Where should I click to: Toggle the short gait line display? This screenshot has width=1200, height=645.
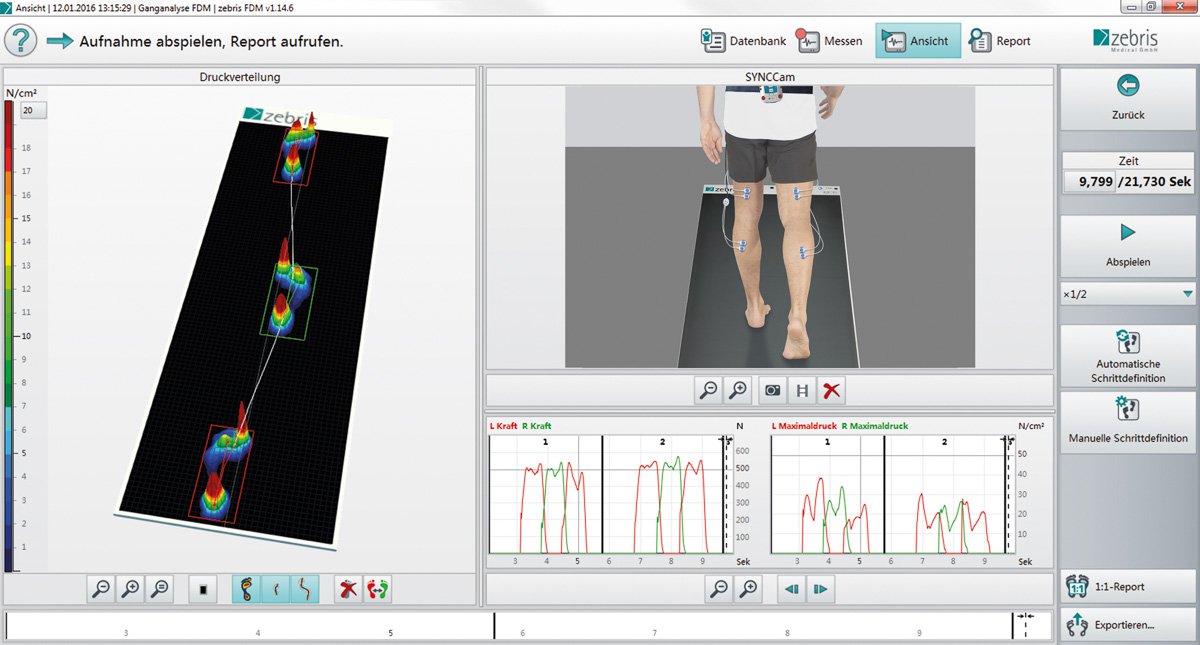coord(275,589)
